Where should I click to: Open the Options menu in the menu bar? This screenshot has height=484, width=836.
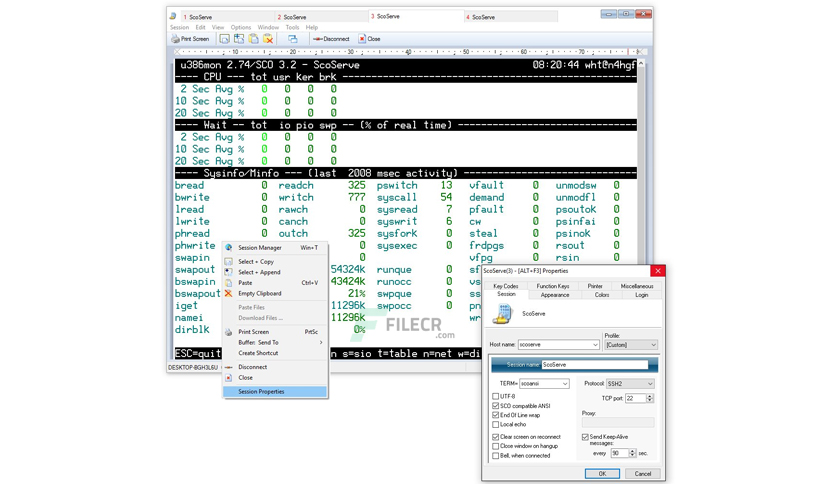(241, 27)
